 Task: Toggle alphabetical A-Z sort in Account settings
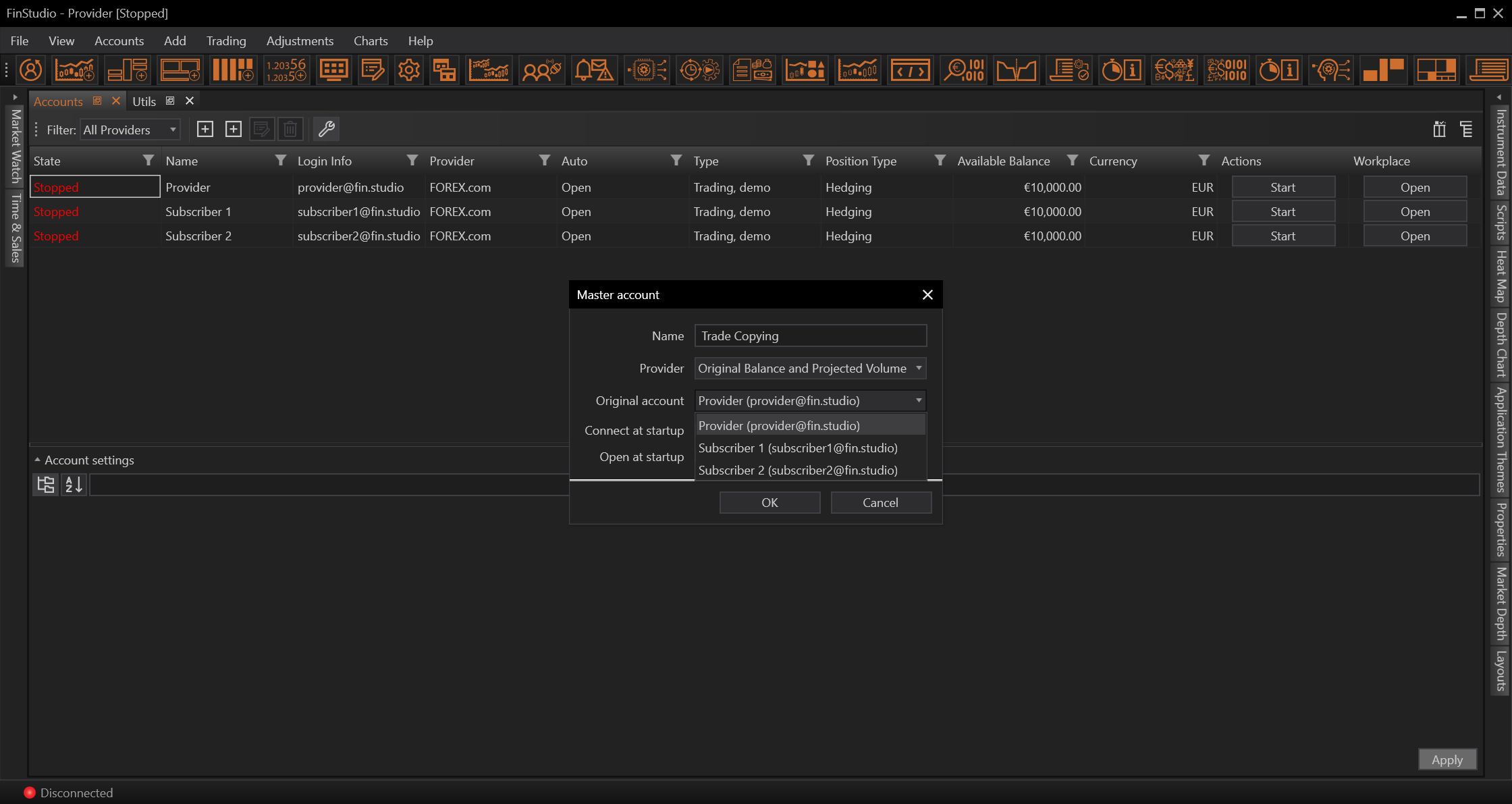74,484
